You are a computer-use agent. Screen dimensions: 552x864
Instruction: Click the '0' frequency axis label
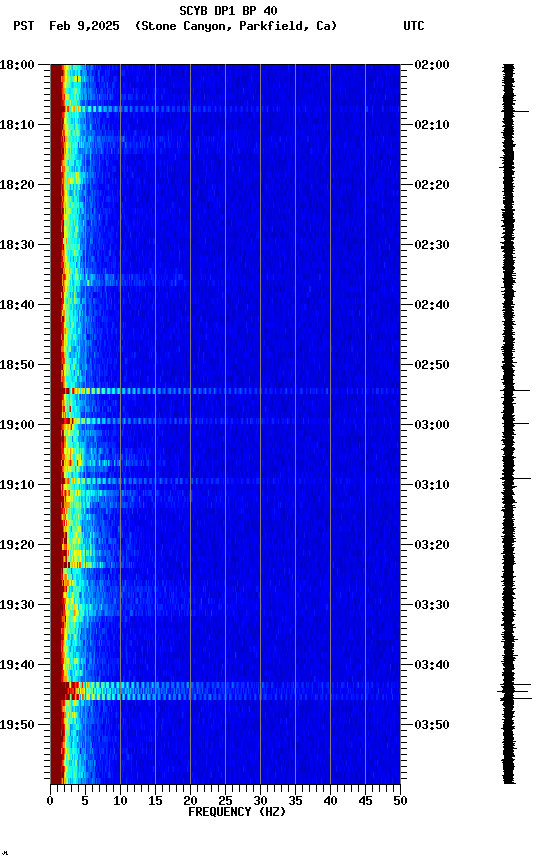[x=50, y=801]
